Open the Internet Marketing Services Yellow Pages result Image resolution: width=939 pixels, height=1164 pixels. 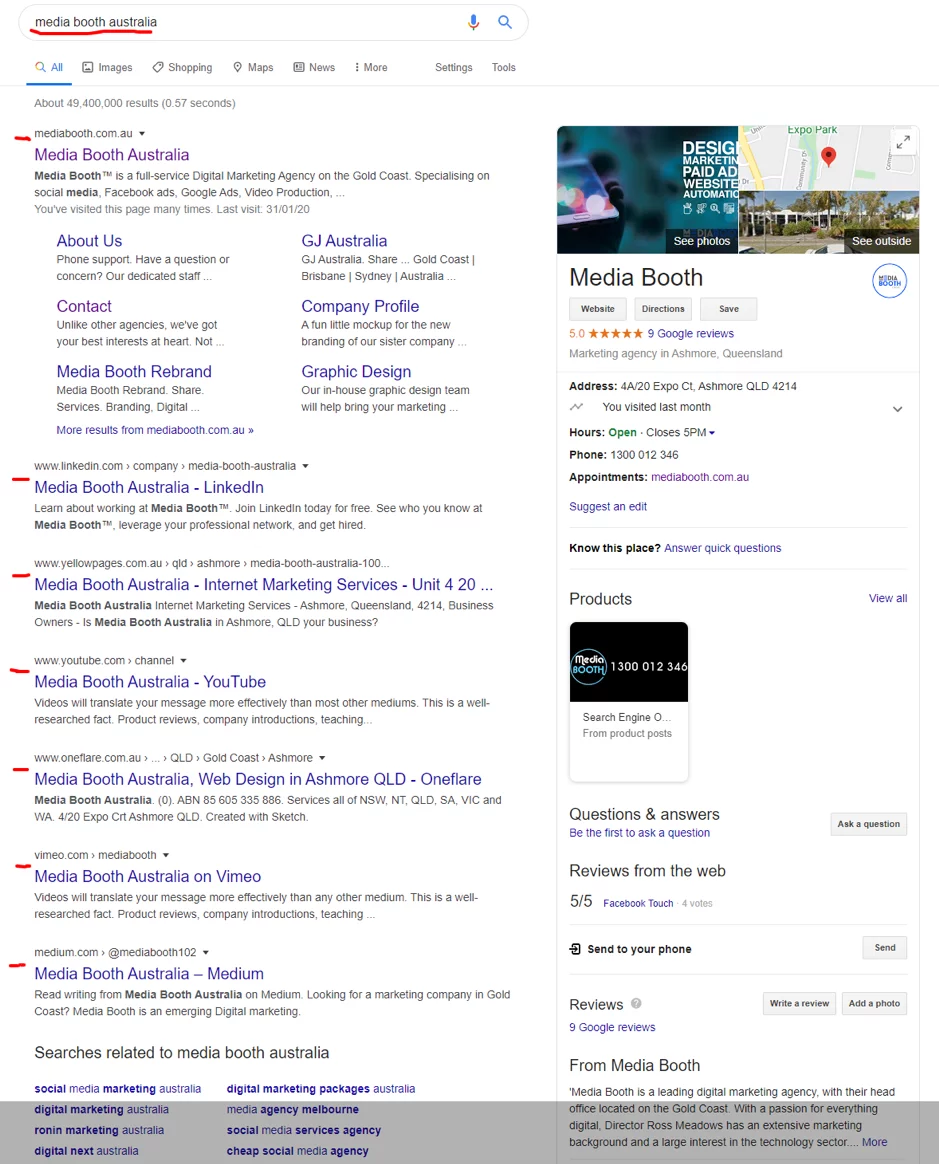264,584
